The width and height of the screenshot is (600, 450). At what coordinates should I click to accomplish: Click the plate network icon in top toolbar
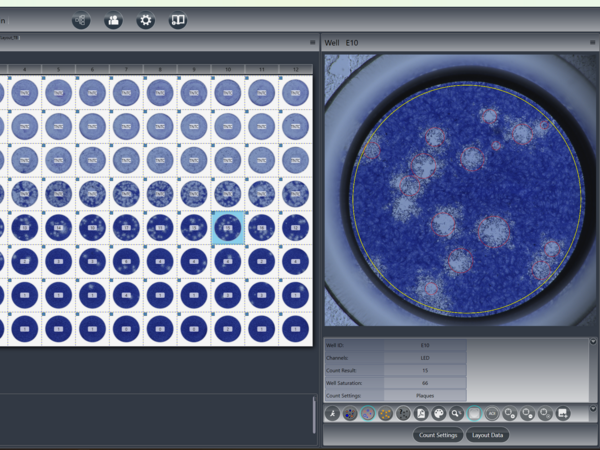click(x=81, y=19)
